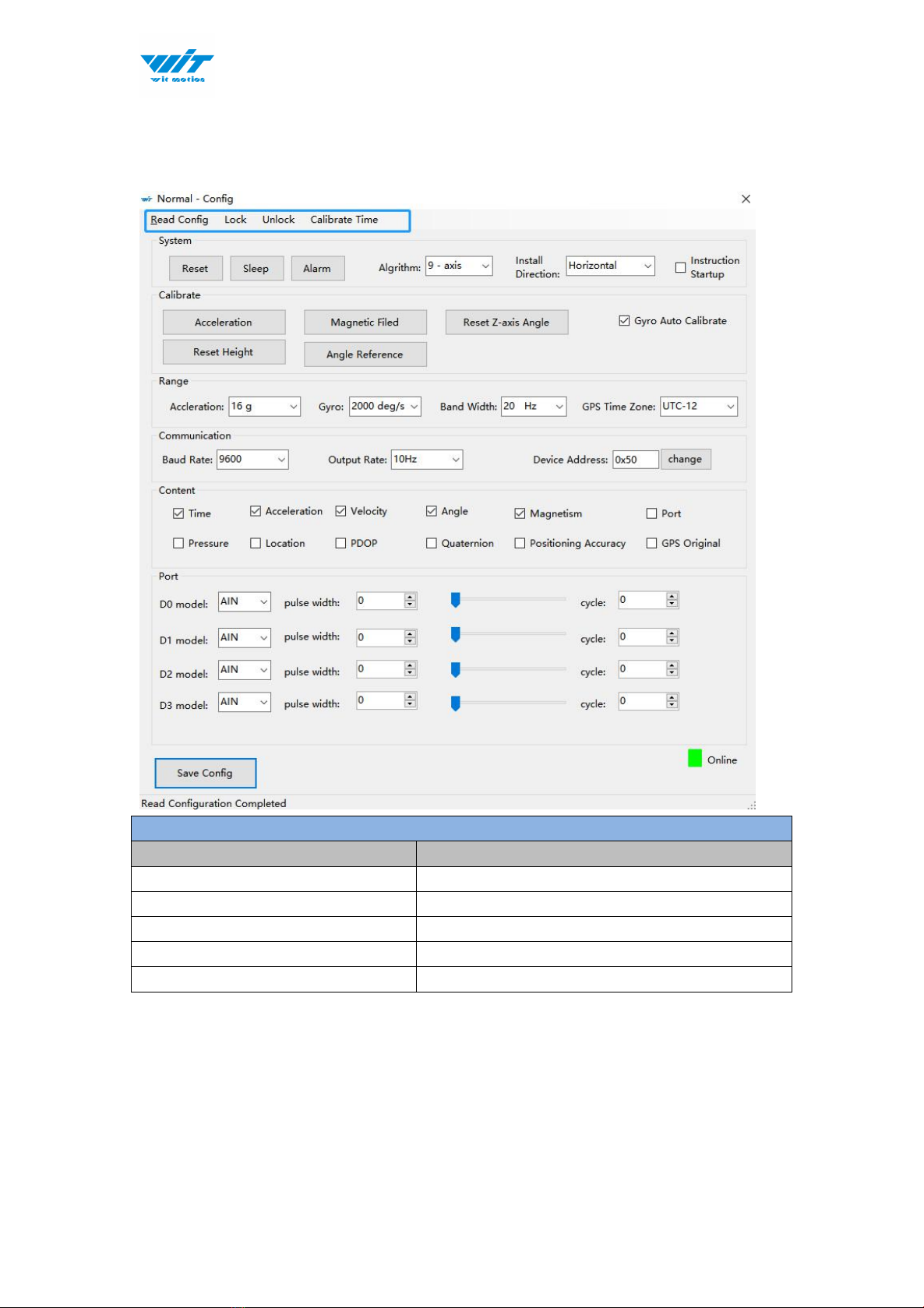Click the Magnetic Filed calibrate button
Image resolution: width=924 pixels, height=1308 pixels.
tap(365, 323)
